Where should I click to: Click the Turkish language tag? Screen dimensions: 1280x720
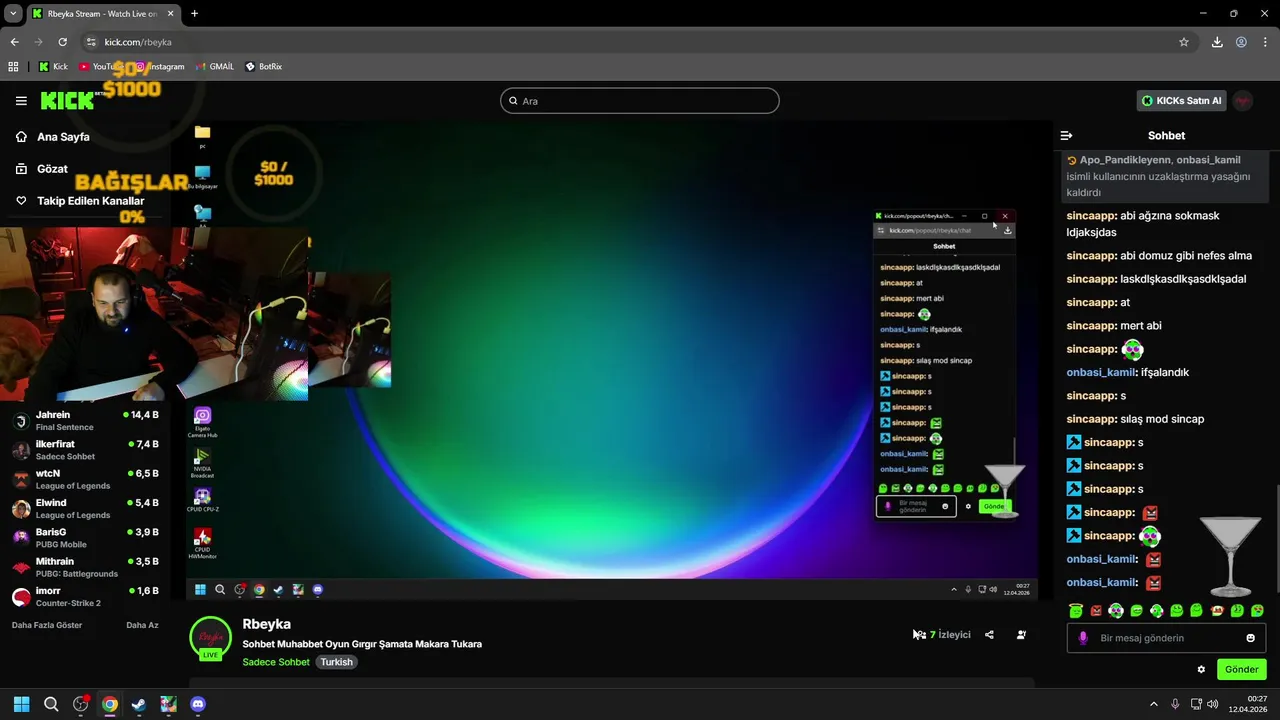(x=336, y=662)
